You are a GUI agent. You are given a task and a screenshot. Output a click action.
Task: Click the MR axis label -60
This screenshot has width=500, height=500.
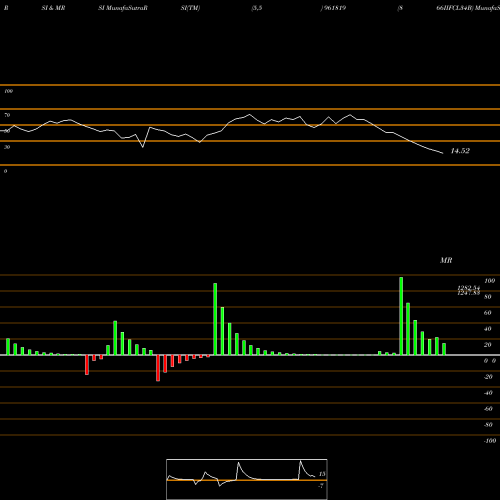(x=488, y=409)
